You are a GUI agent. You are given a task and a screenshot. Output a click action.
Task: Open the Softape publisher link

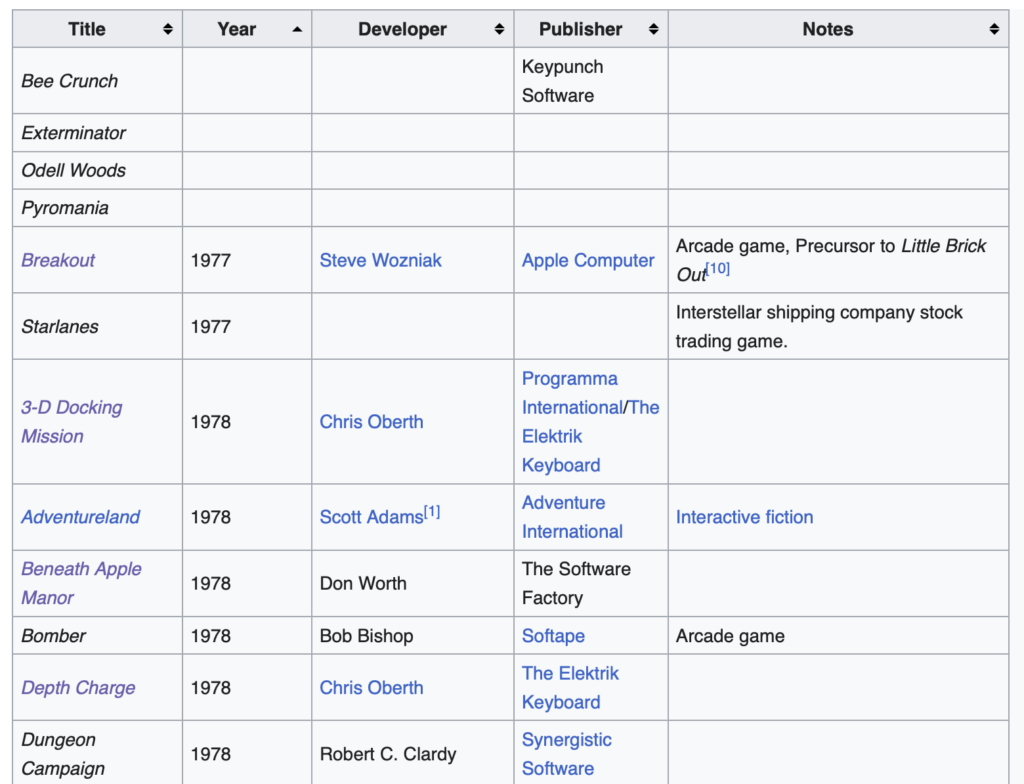pos(553,636)
